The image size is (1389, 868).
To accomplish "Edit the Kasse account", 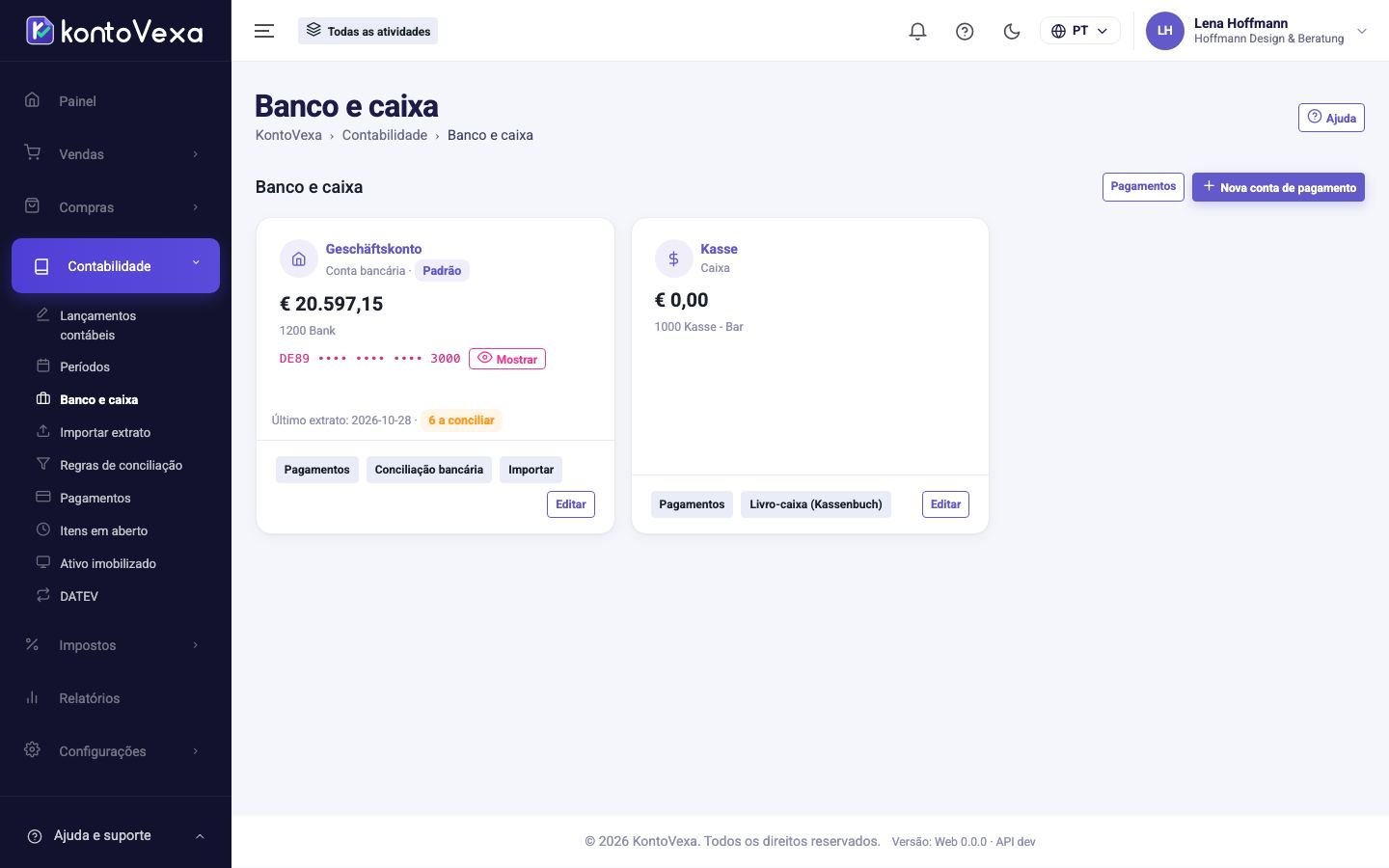I will coord(945,504).
